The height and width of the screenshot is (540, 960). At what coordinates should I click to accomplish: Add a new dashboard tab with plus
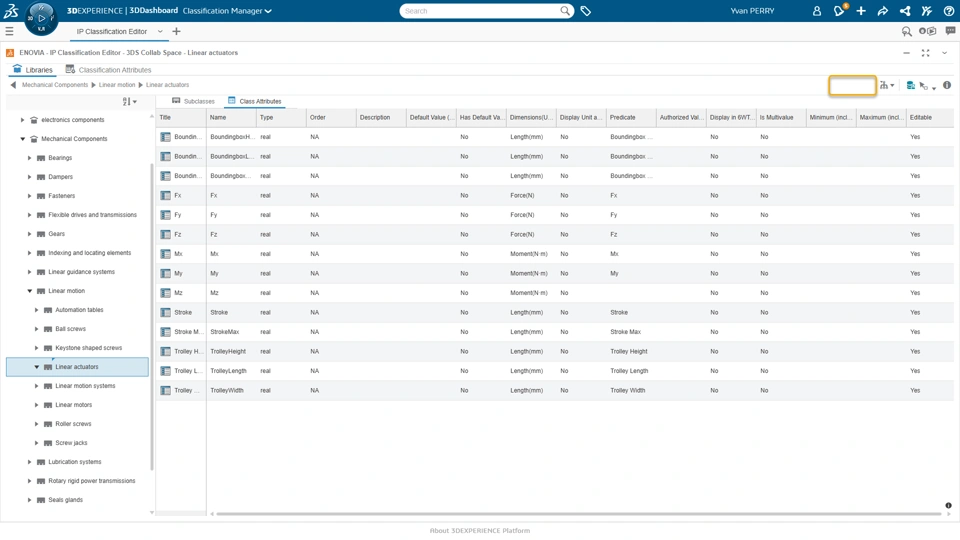[x=176, y=31]
